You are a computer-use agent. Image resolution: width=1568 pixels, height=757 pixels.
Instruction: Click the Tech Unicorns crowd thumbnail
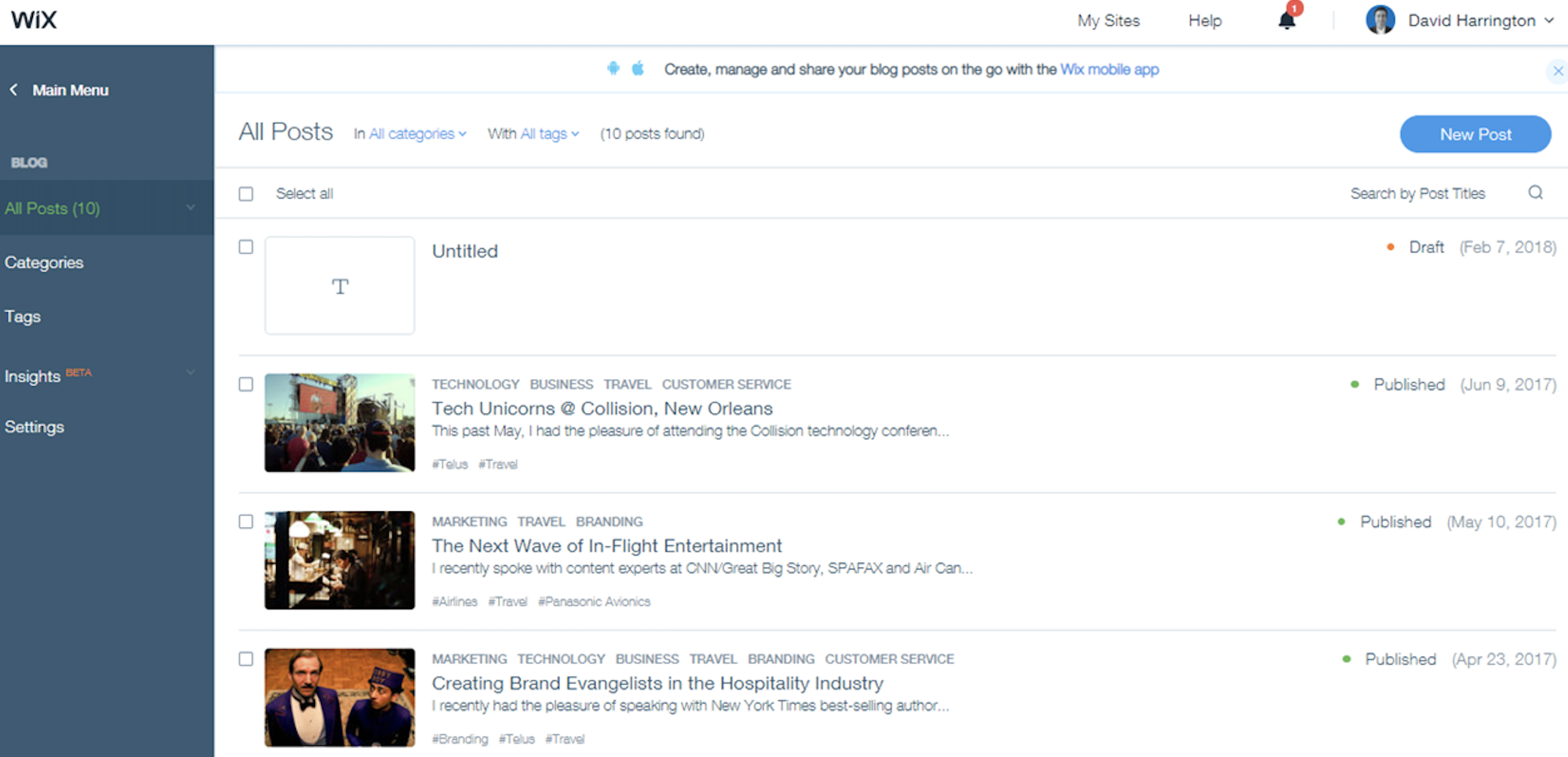(340, 423)
